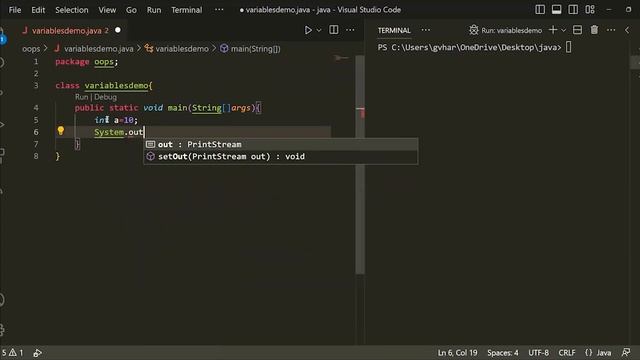Click Ln 6, Col 19 status entry
This screenshot has height=360, width=640.
point(457,353)
